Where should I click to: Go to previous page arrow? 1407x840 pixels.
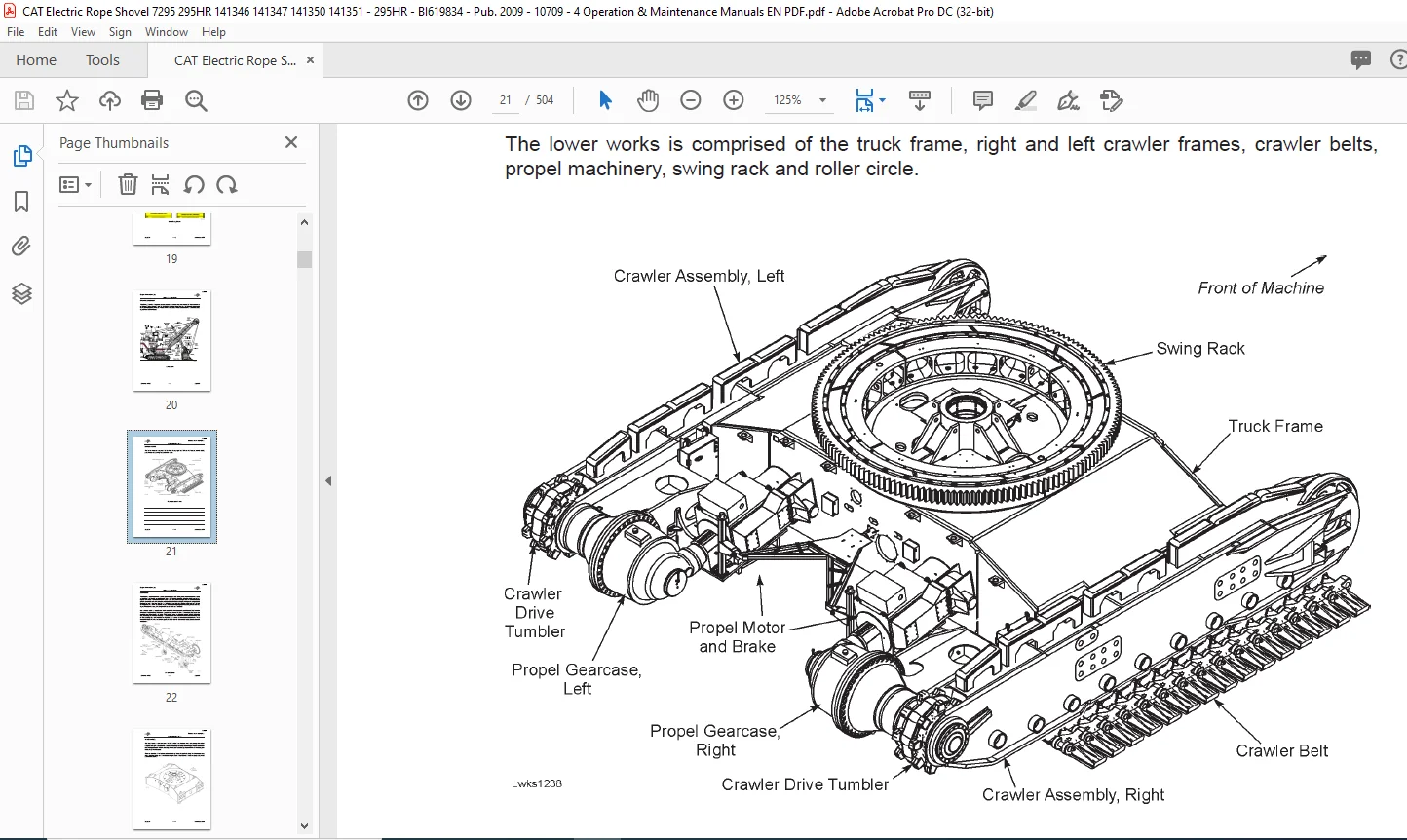click(418, 100)
